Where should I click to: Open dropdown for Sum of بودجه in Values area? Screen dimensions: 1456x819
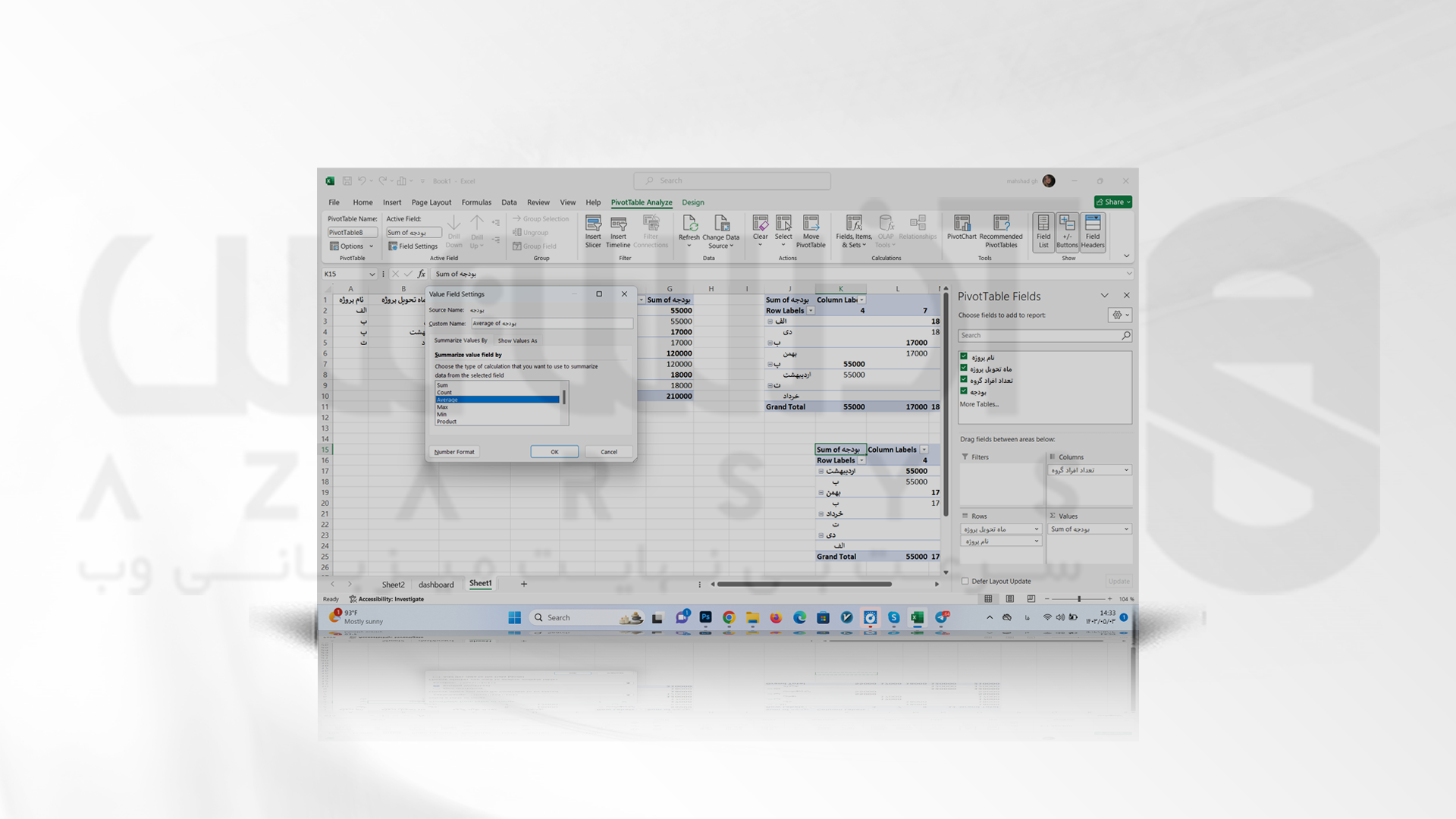click(1126, 529)
